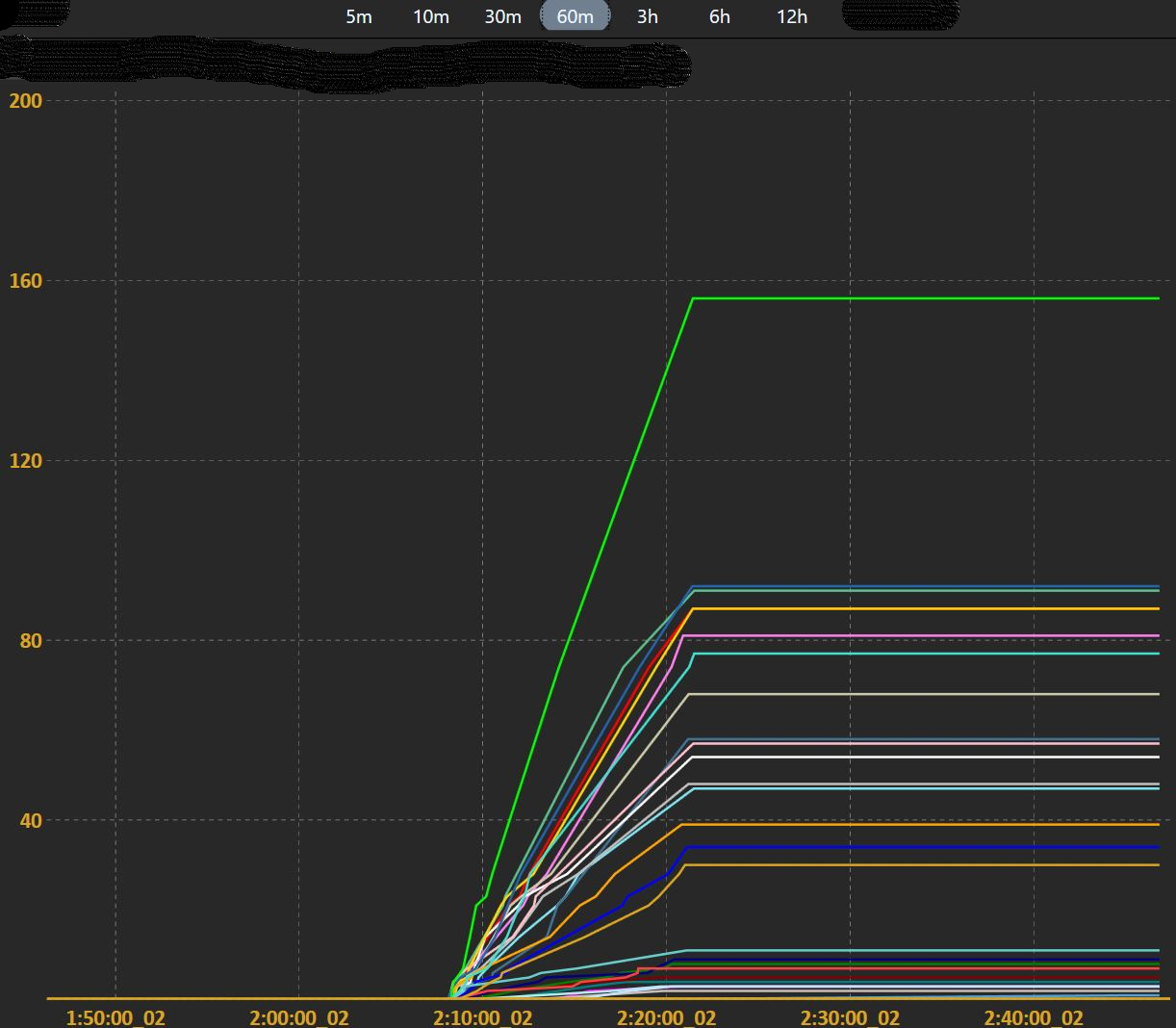Click the 2:10:00_02 timestamp label
Viewport: 1176px width, 1028px height.
click(483, 1016)
